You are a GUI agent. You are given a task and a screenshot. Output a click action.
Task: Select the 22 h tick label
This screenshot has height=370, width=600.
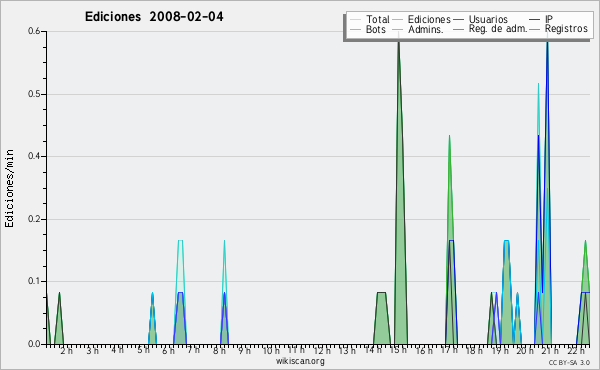(x=576, y=350)
